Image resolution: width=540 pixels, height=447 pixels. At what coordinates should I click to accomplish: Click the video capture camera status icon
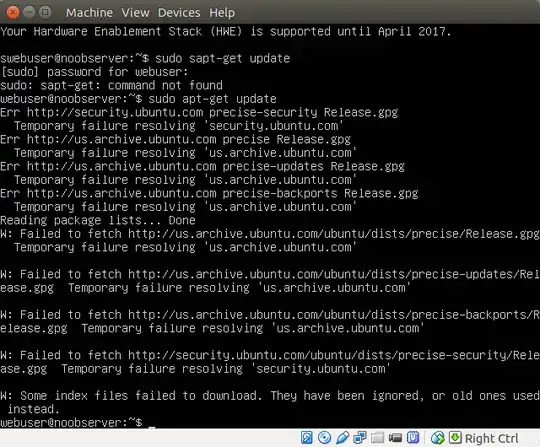point(395,438)
